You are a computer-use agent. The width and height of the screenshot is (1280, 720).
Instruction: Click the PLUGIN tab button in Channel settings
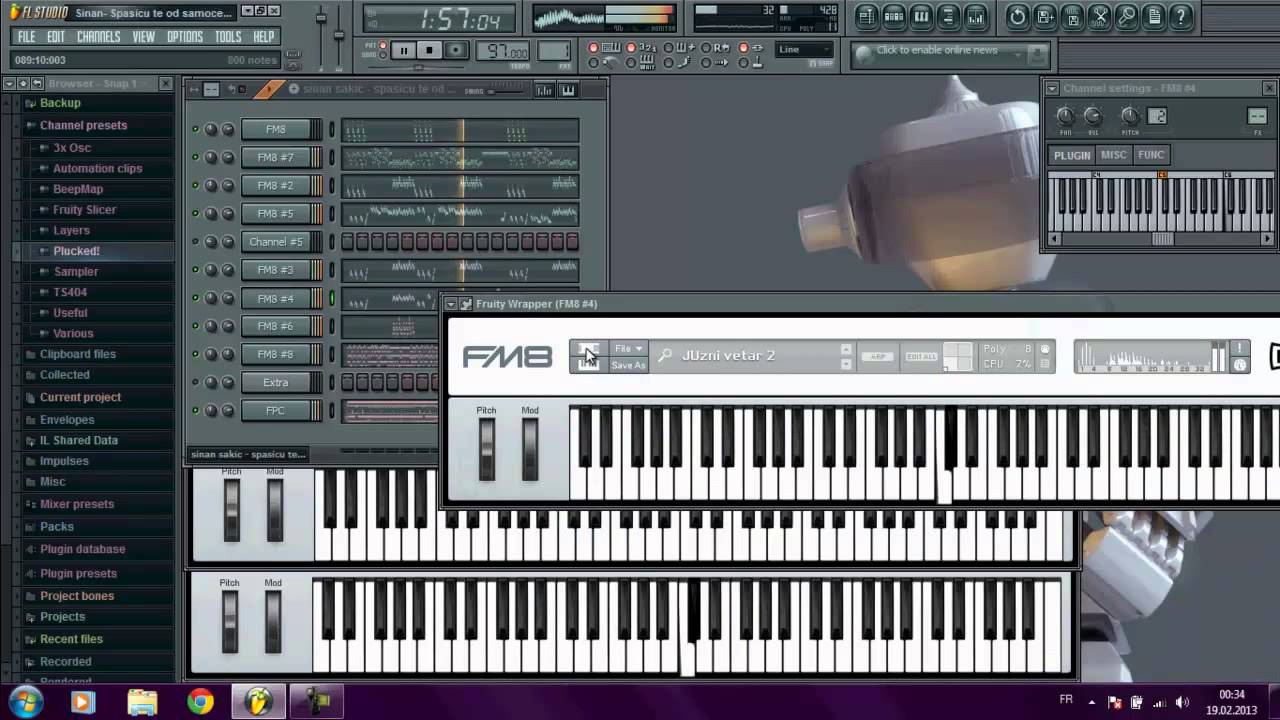coord(1071,155)
